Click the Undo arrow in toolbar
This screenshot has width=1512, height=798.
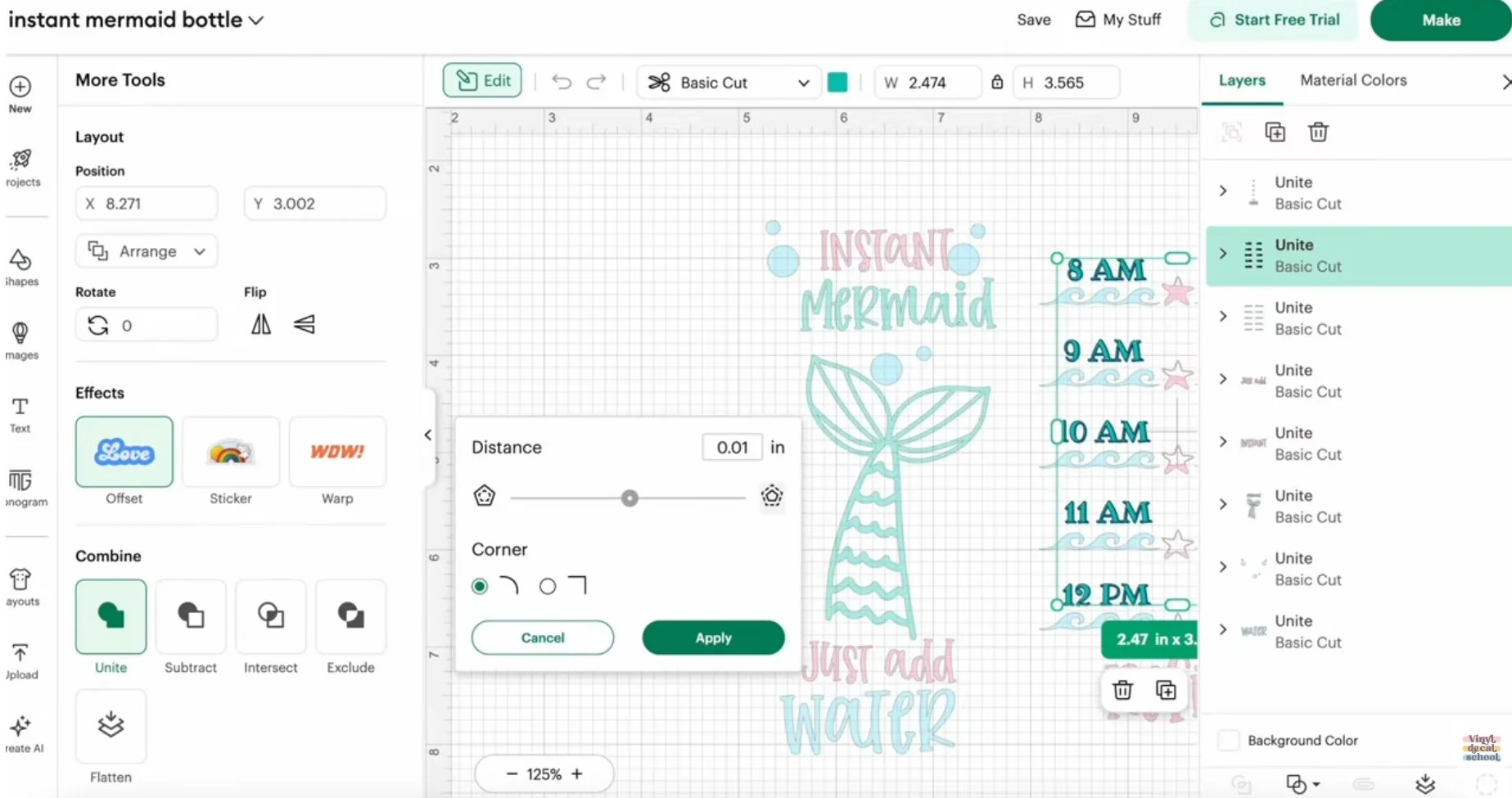562,82
